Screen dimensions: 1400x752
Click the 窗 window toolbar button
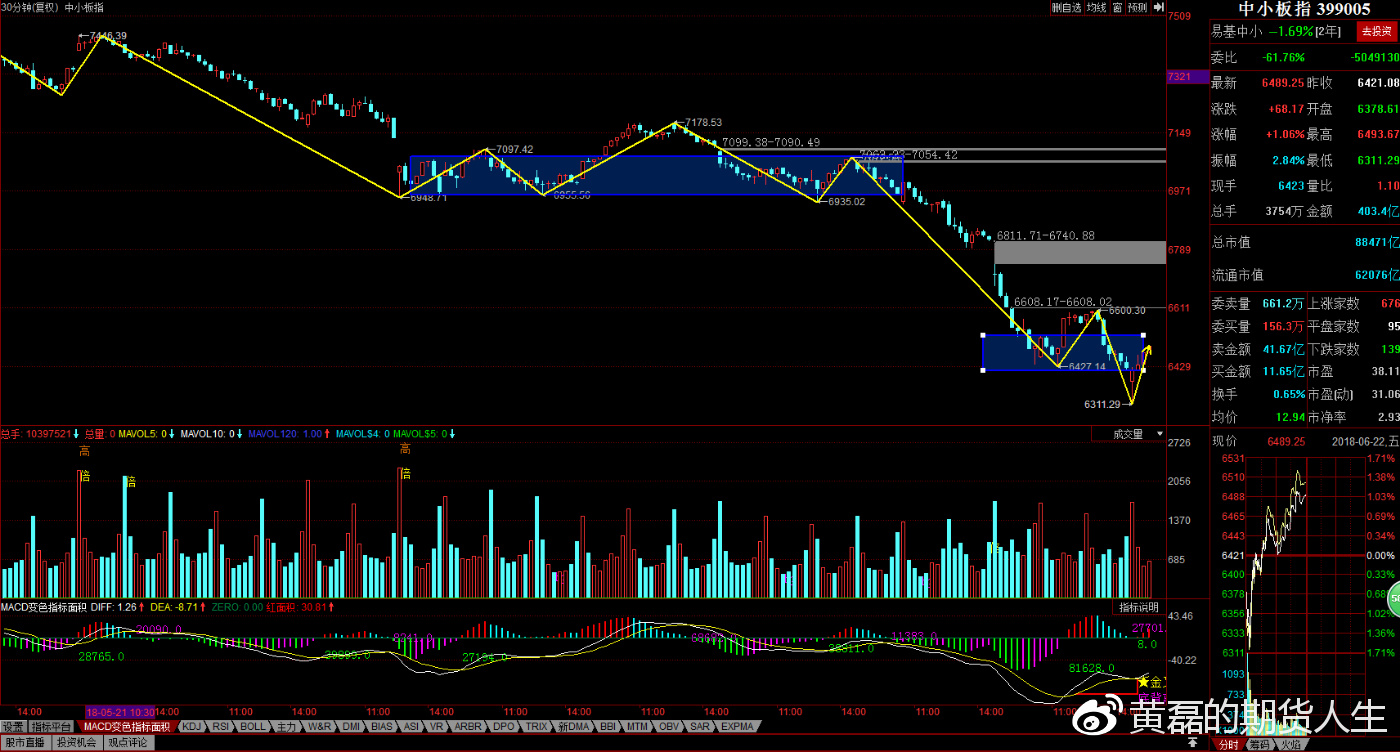tap(1117, 8)
